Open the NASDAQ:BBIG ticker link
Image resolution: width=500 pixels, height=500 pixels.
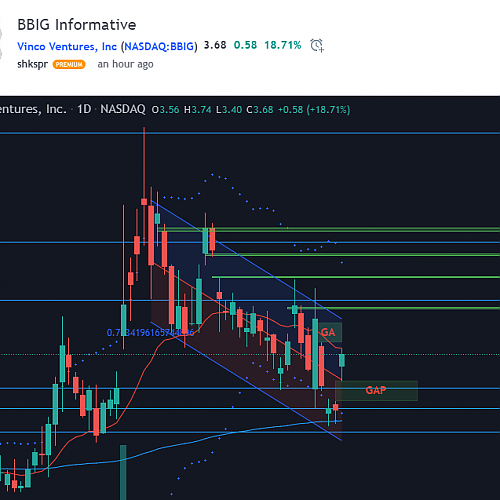click(159, 46)
